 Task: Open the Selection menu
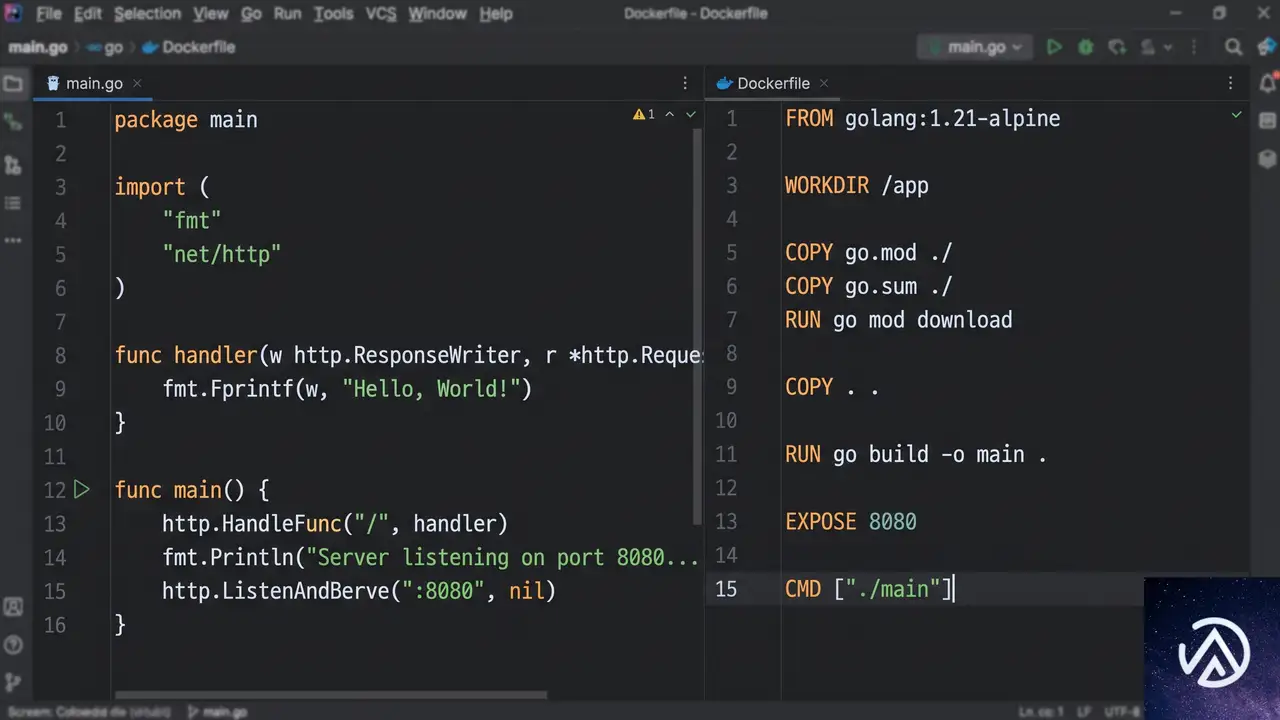click(147, 14)
